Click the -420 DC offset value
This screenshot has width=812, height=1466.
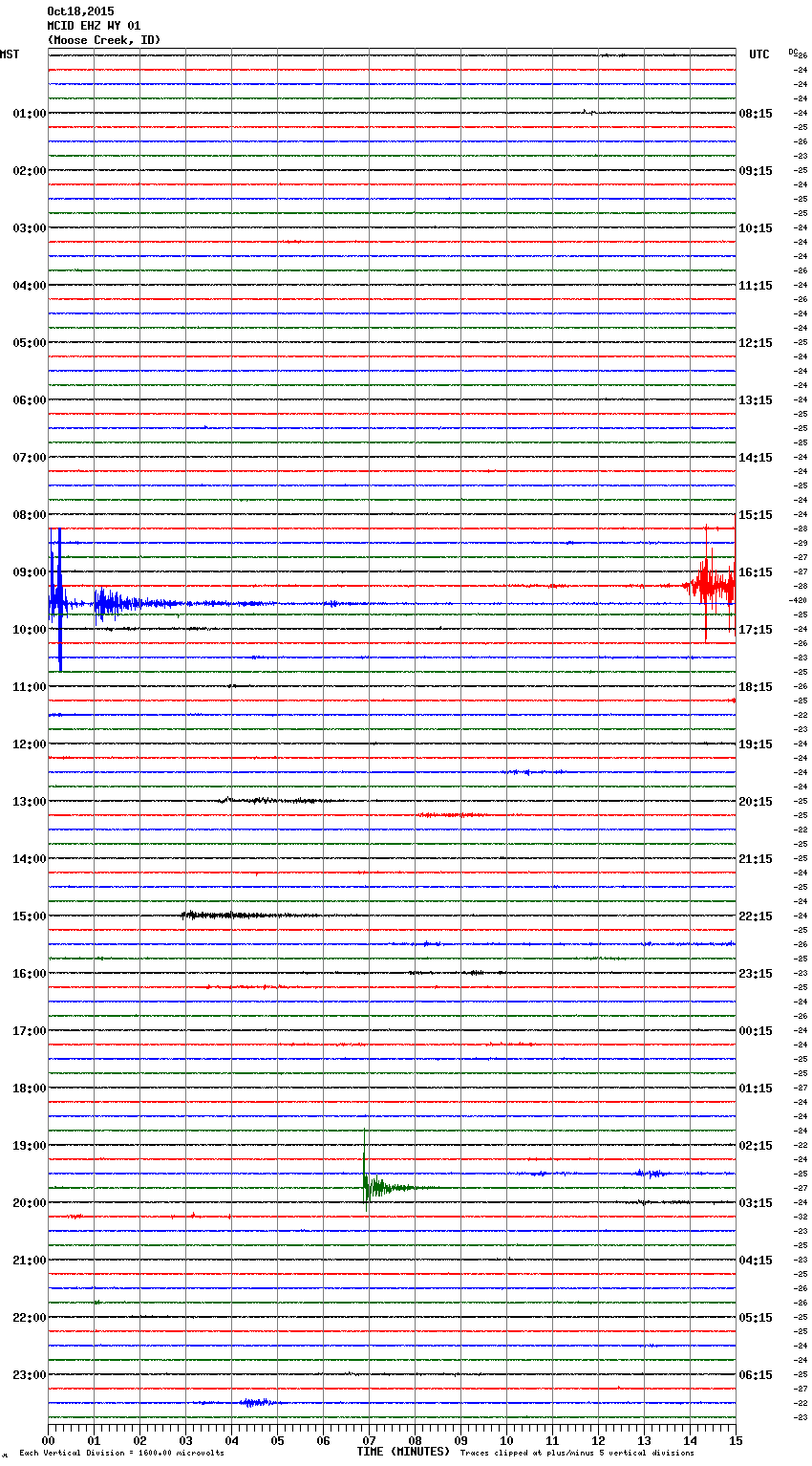[x=799, y=600]
